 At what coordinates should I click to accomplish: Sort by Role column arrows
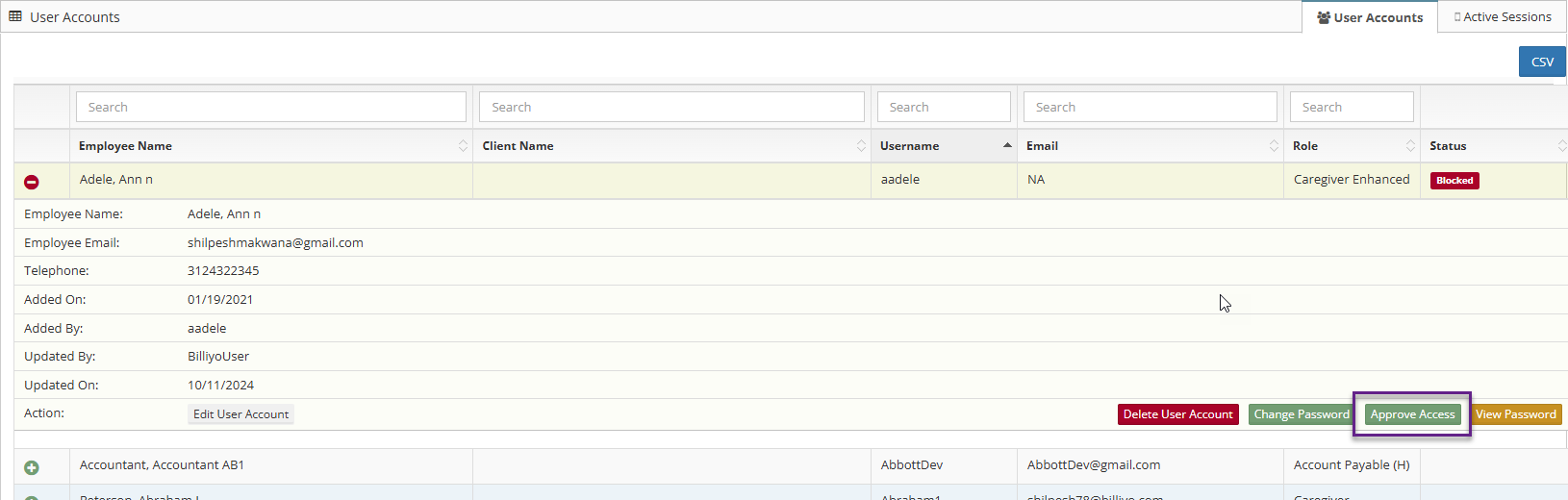click(1410, 146)
